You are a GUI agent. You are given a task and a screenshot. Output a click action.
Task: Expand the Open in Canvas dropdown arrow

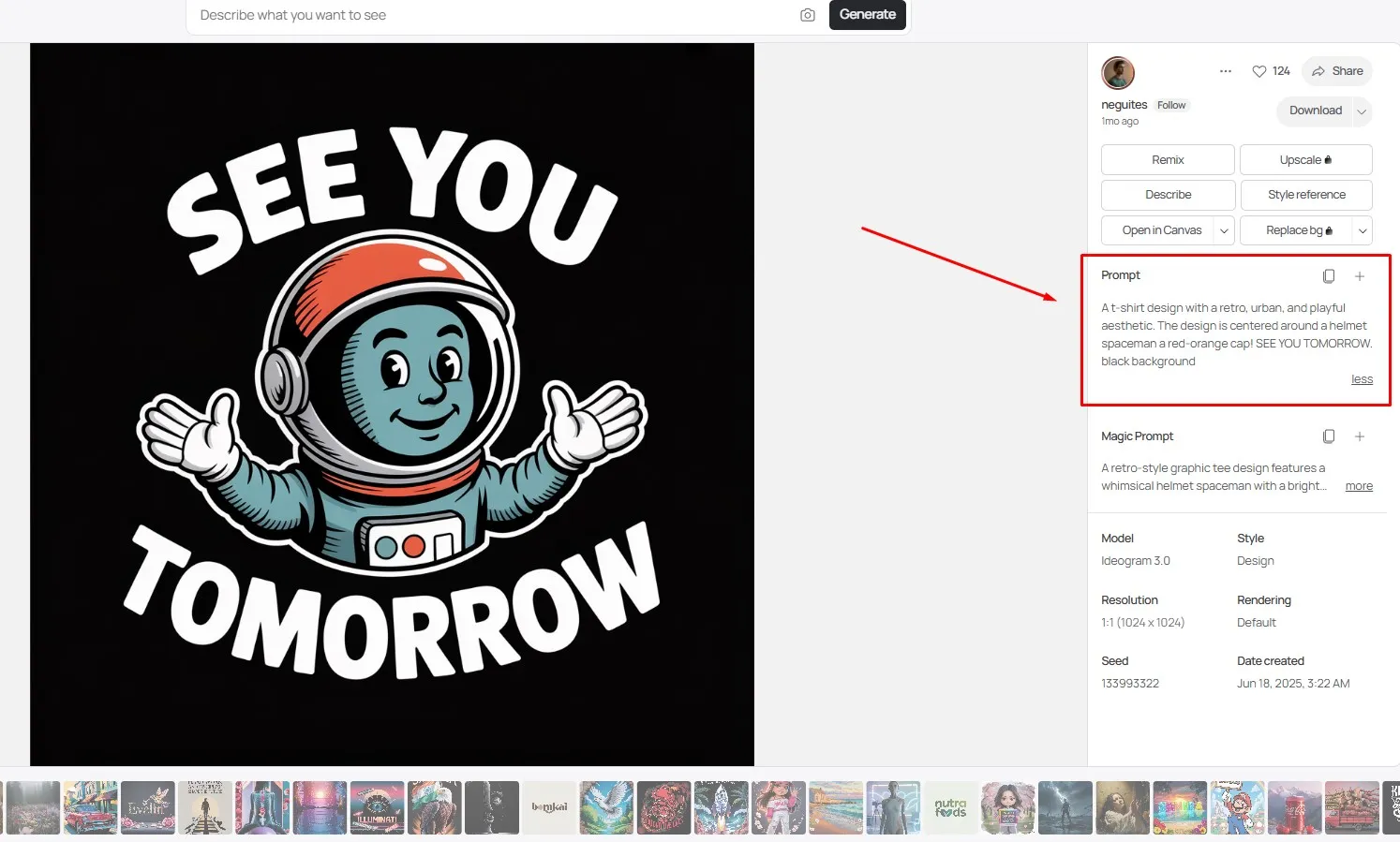[1224, 230]
